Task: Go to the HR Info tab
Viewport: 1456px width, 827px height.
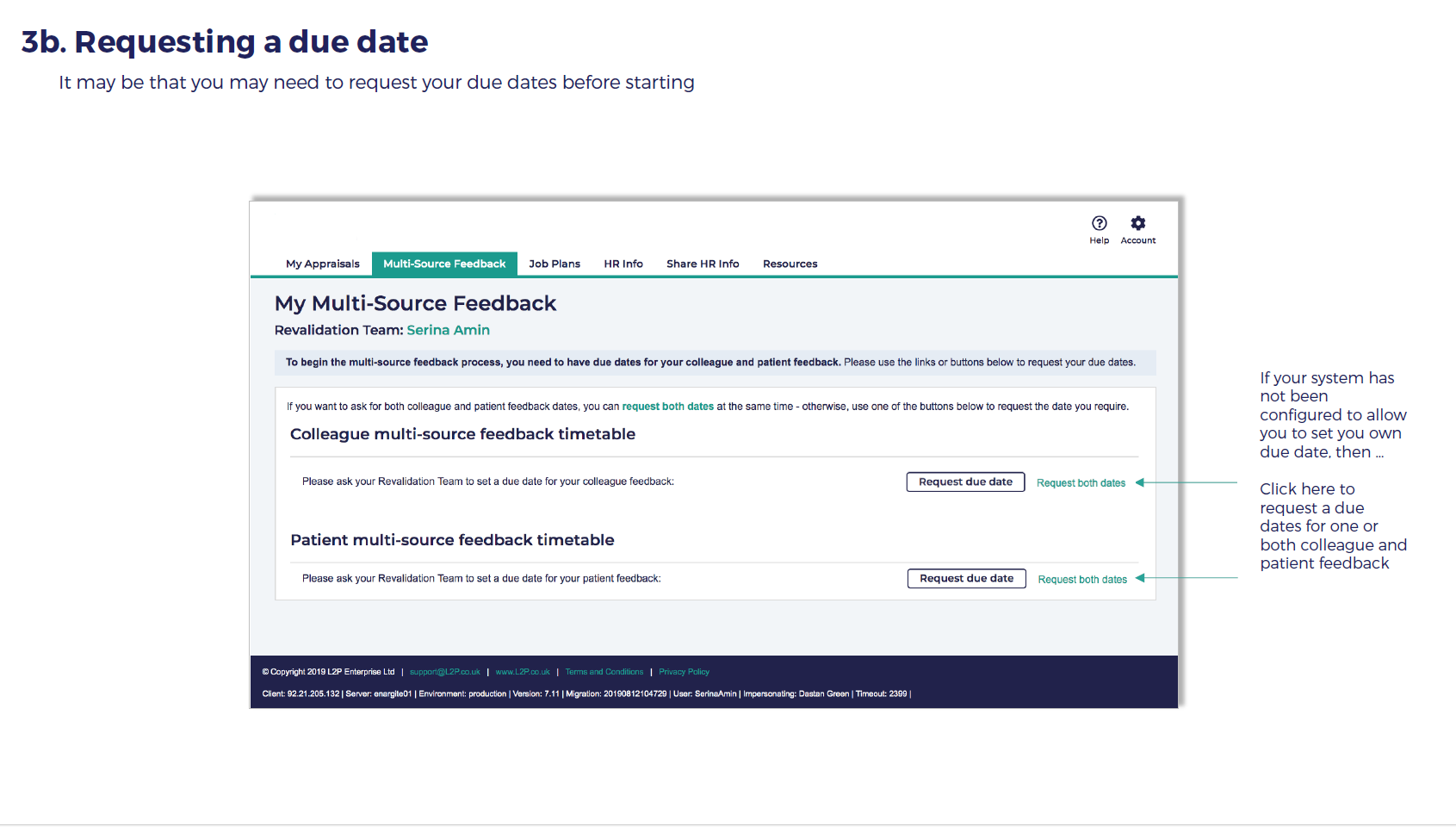Action: point(623,264)
